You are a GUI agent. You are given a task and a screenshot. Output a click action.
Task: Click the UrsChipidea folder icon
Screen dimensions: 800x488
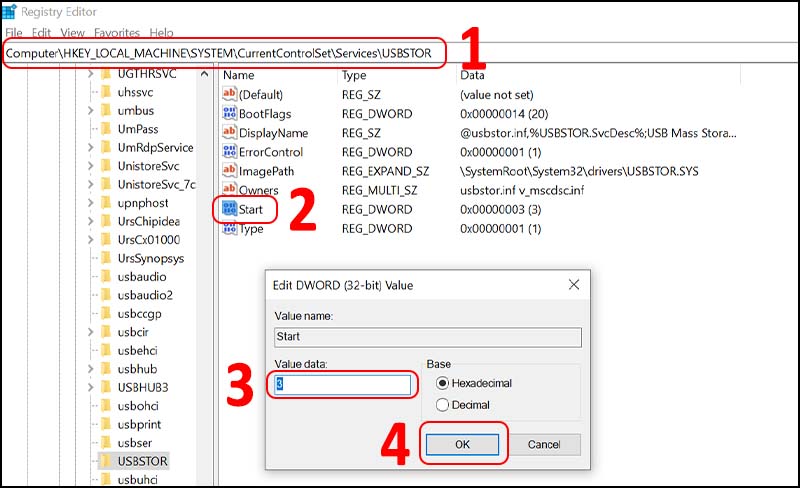106,221
